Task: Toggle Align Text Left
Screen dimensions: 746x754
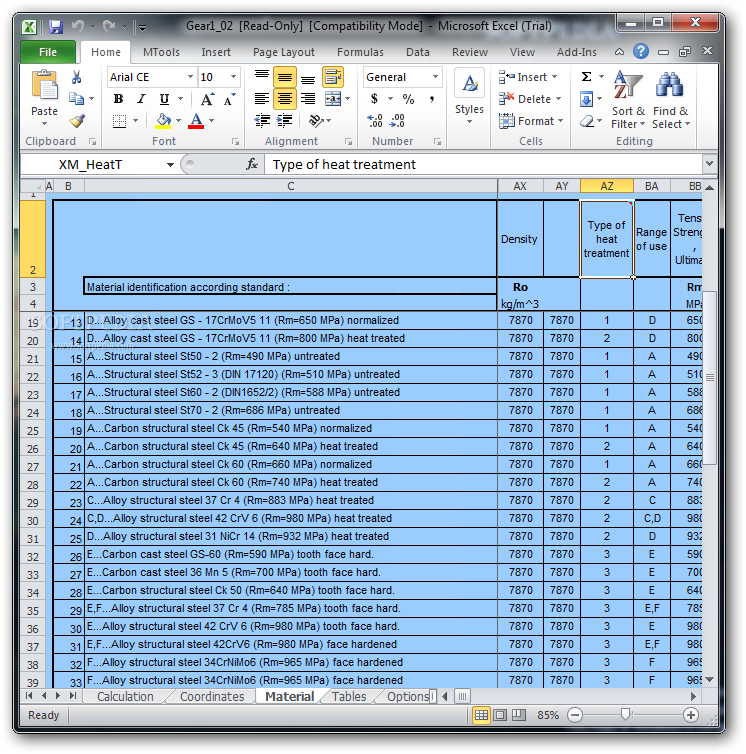Action: pos(262,99)
